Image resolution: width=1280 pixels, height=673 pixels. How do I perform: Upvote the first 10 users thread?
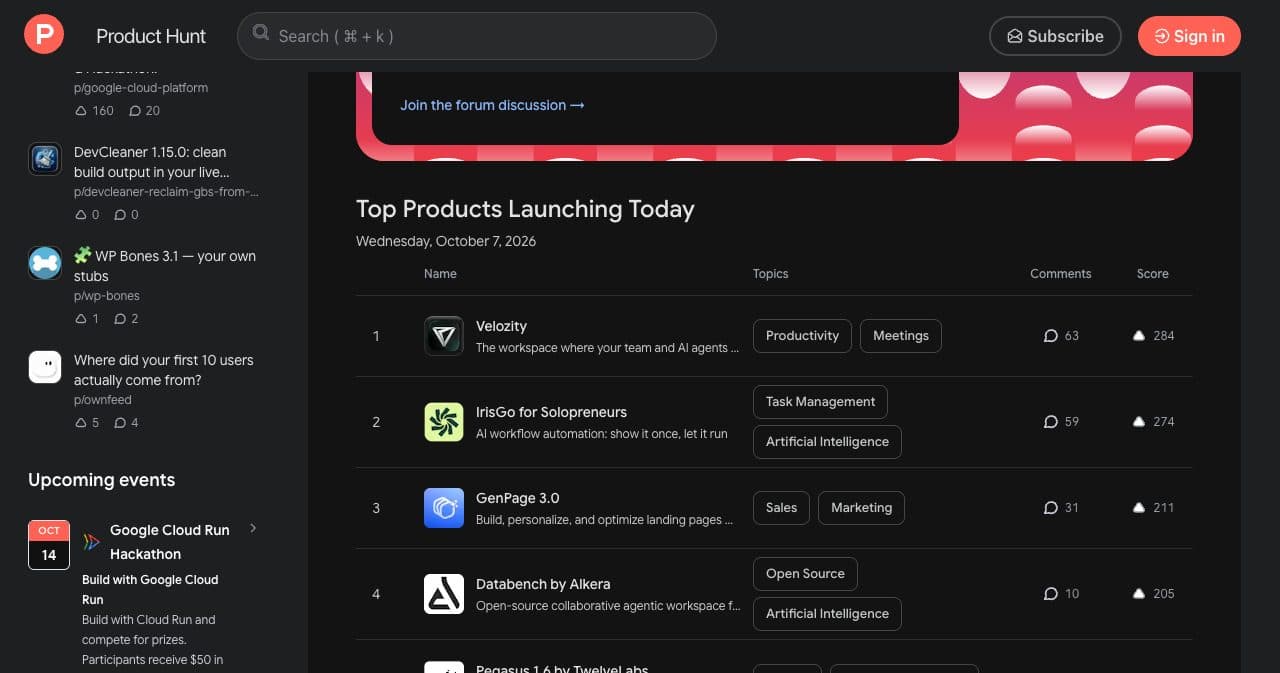tap(81, 423)
